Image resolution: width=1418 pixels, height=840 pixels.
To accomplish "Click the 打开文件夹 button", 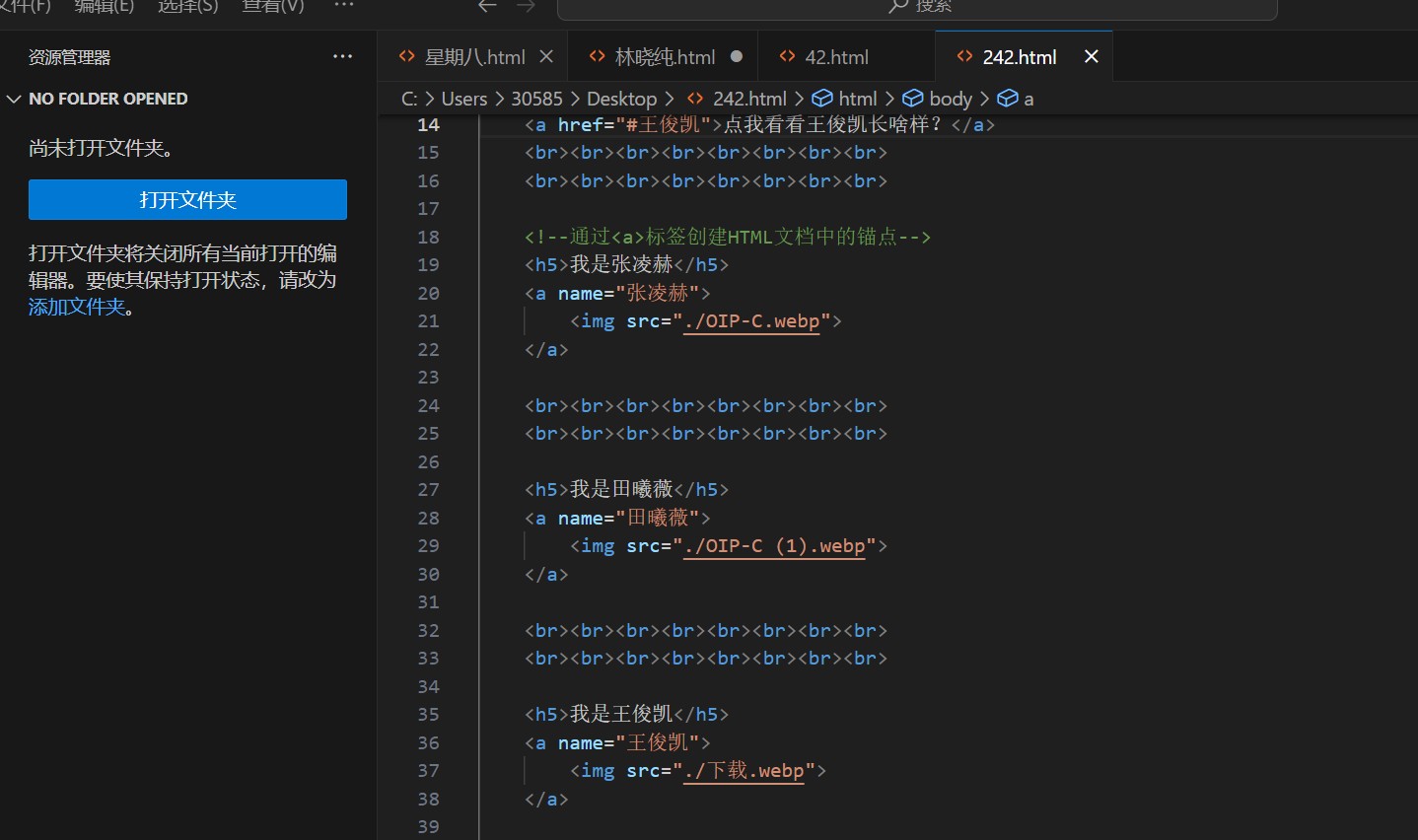I will (x=187, y=200).
